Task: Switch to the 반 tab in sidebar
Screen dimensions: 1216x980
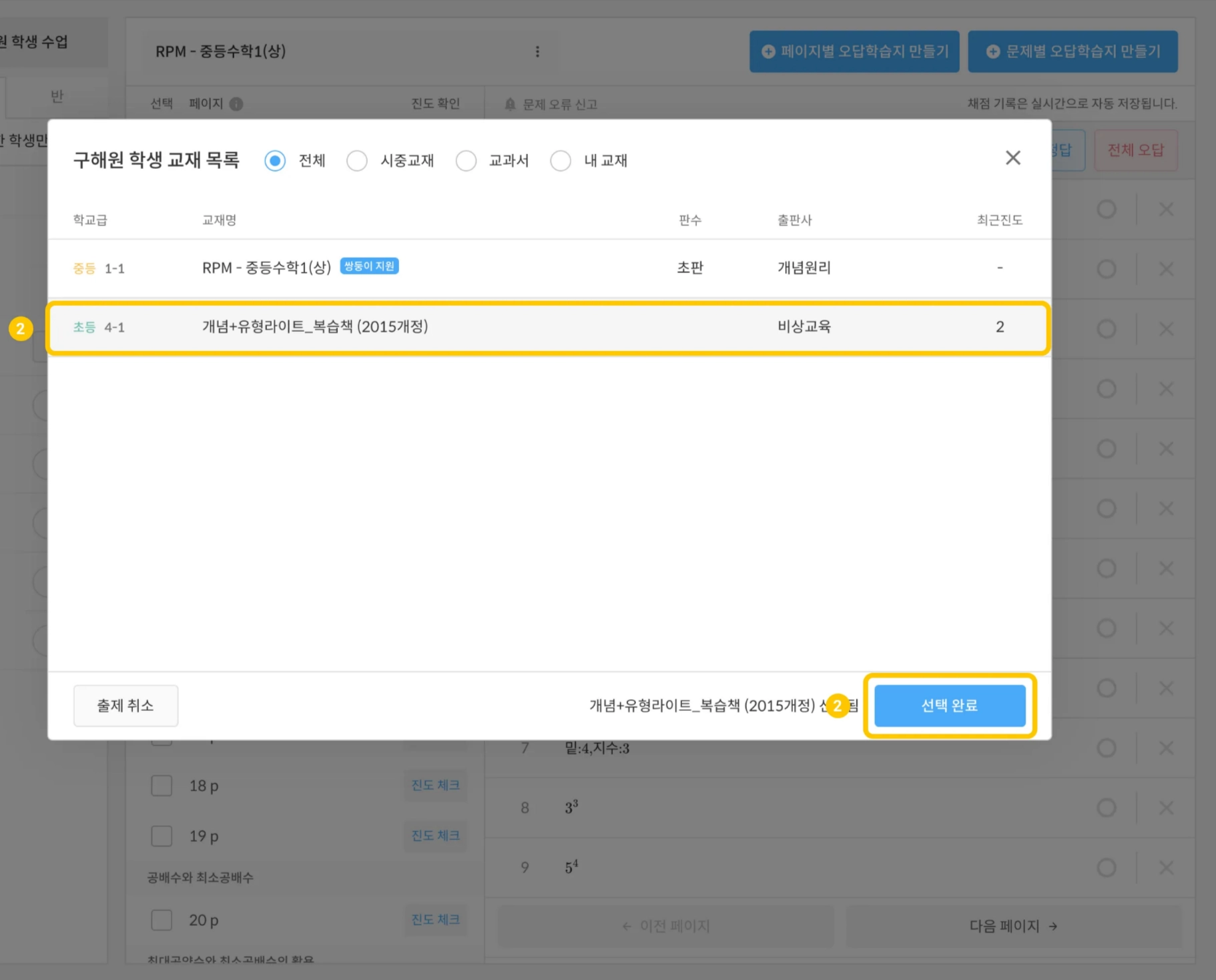Action: tap(57, 97)
